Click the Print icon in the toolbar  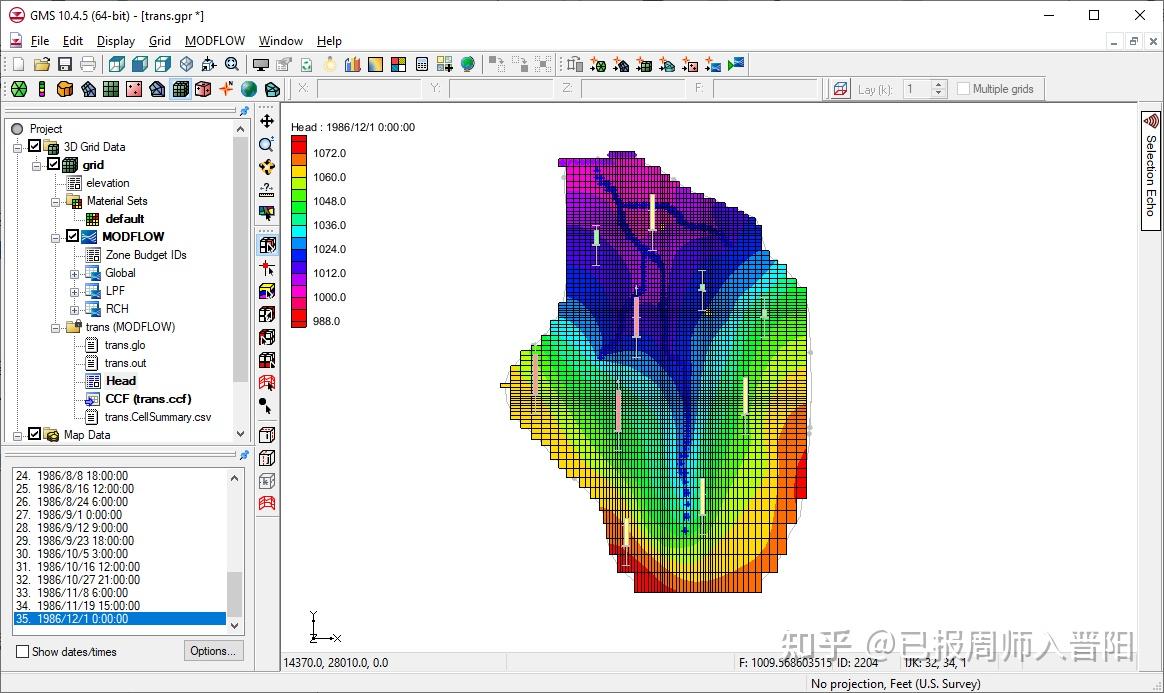pyautogui.click(x=88, y=65)
